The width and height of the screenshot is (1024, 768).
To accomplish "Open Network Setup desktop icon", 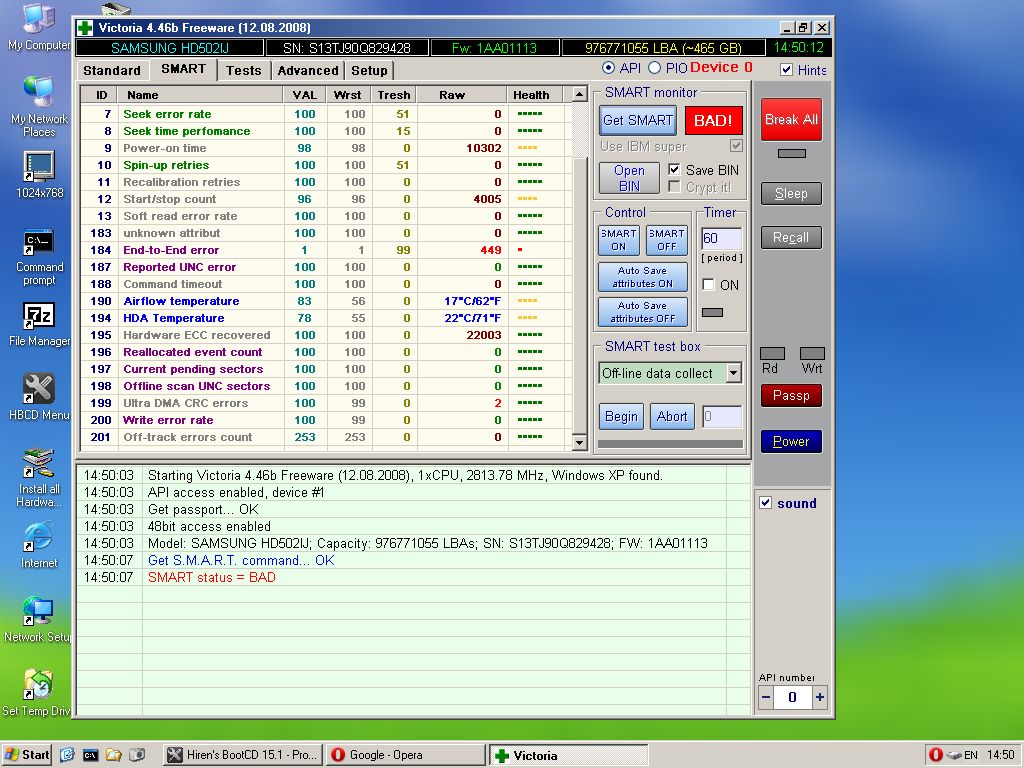I will coord(38,619).
